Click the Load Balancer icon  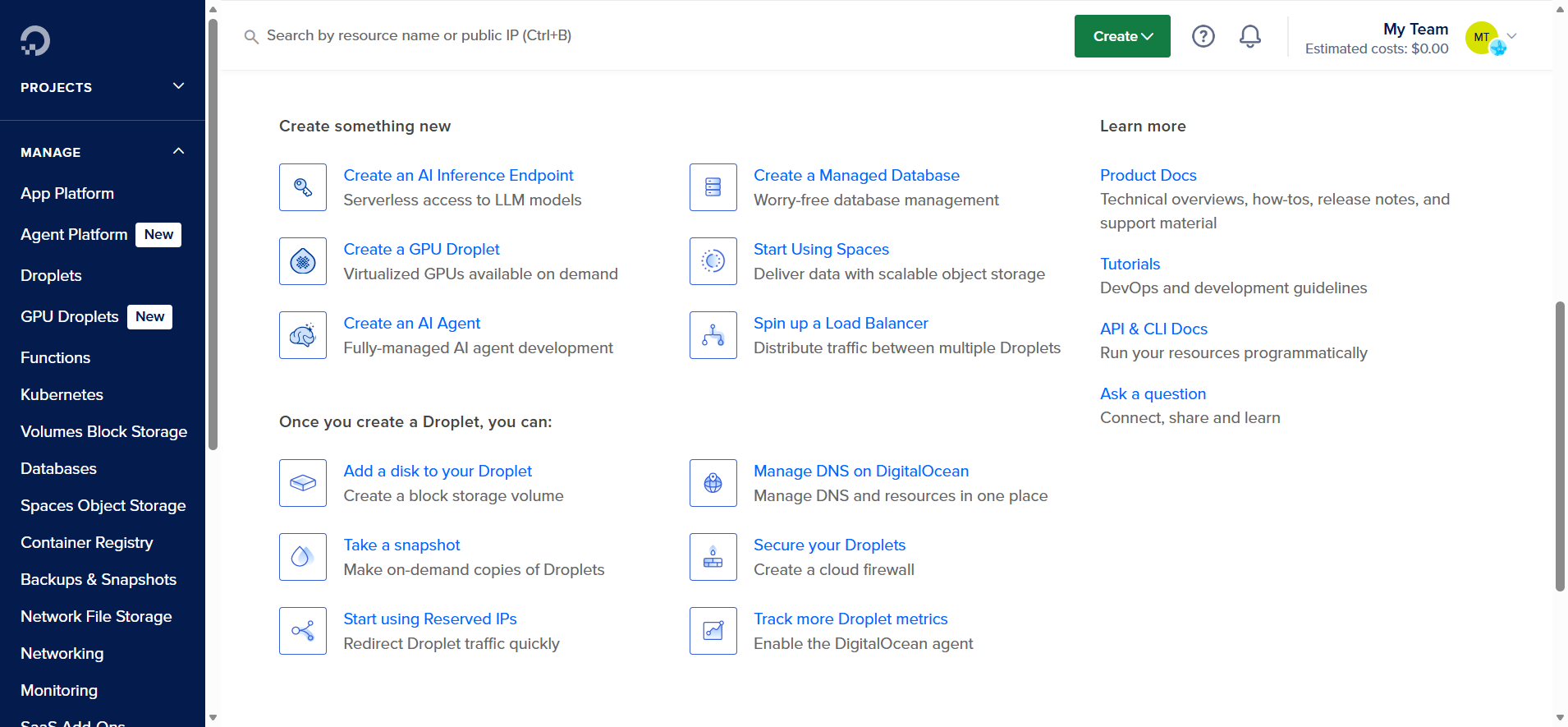[713, 335]
